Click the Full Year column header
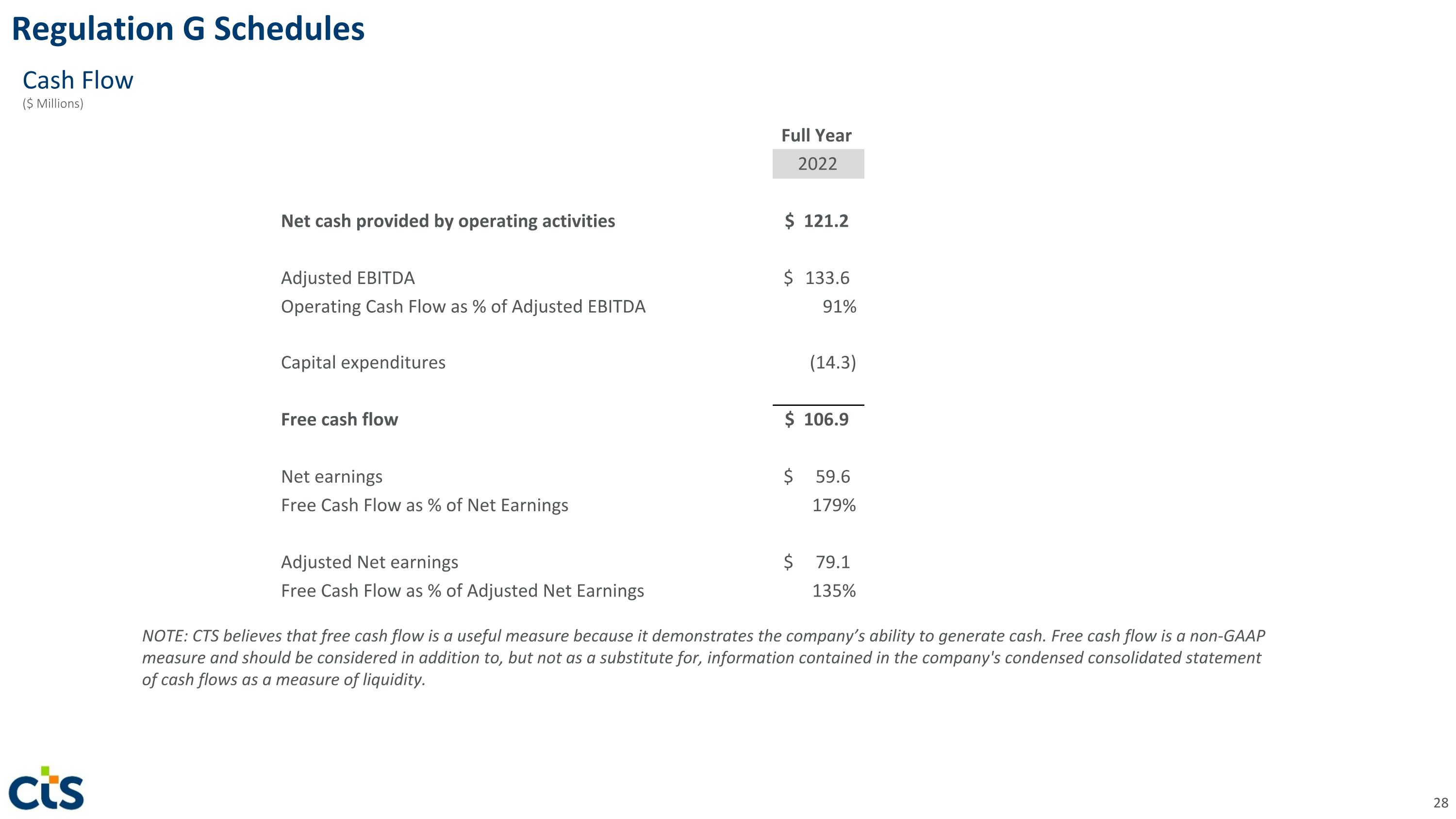The image size is (1456, 819). point(816,135)
